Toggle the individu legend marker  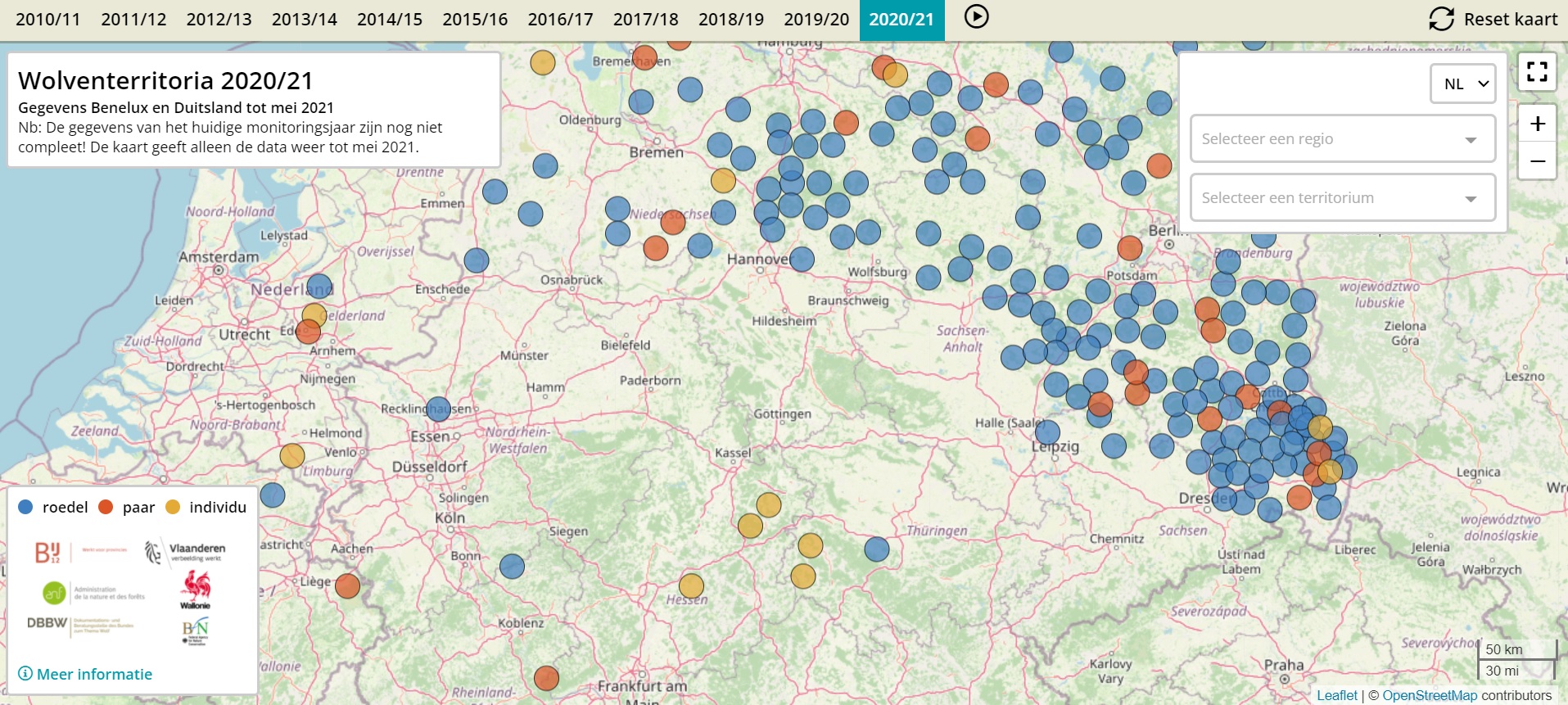(173, 507)
